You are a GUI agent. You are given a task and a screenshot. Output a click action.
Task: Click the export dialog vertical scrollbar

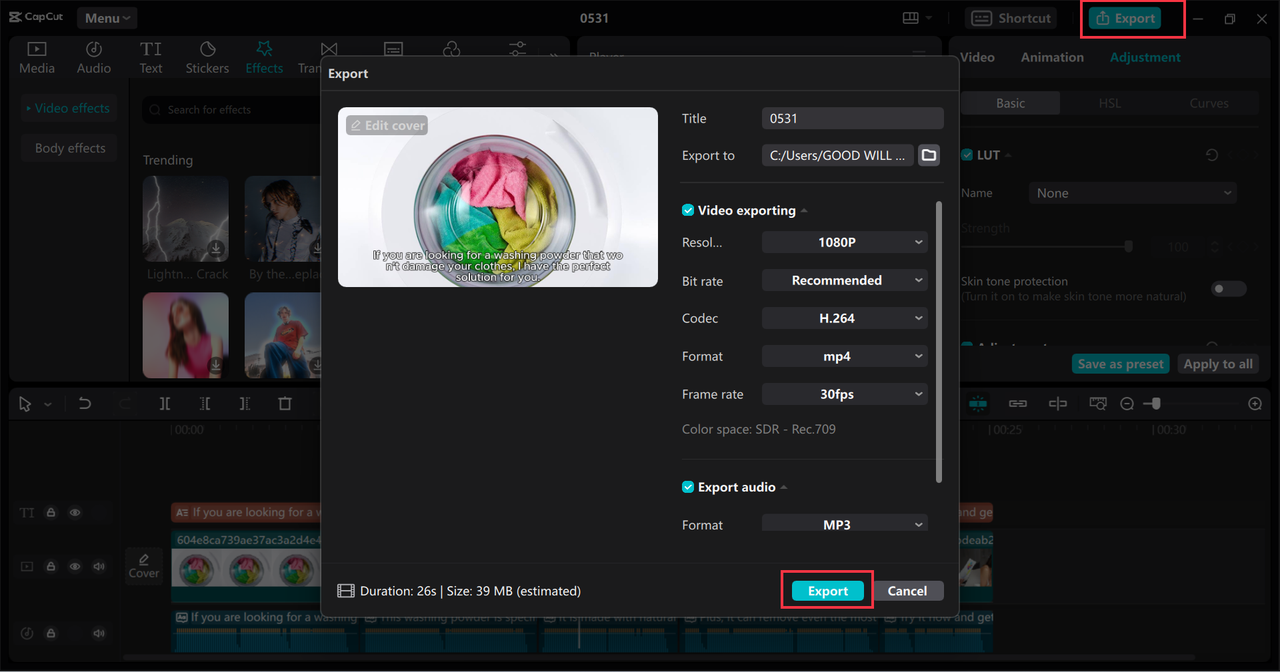pyautogui.click(x=938, y=341)
